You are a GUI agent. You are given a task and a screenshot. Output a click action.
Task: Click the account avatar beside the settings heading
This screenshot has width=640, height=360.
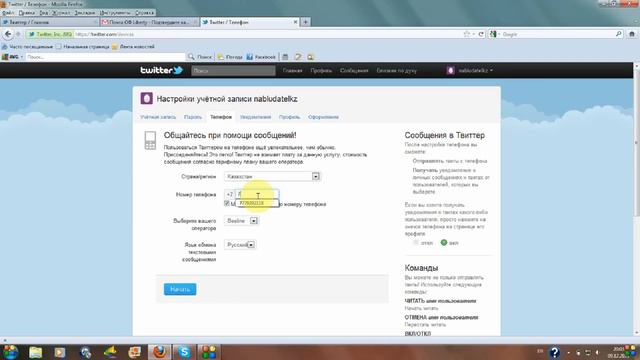pos(147,98)
